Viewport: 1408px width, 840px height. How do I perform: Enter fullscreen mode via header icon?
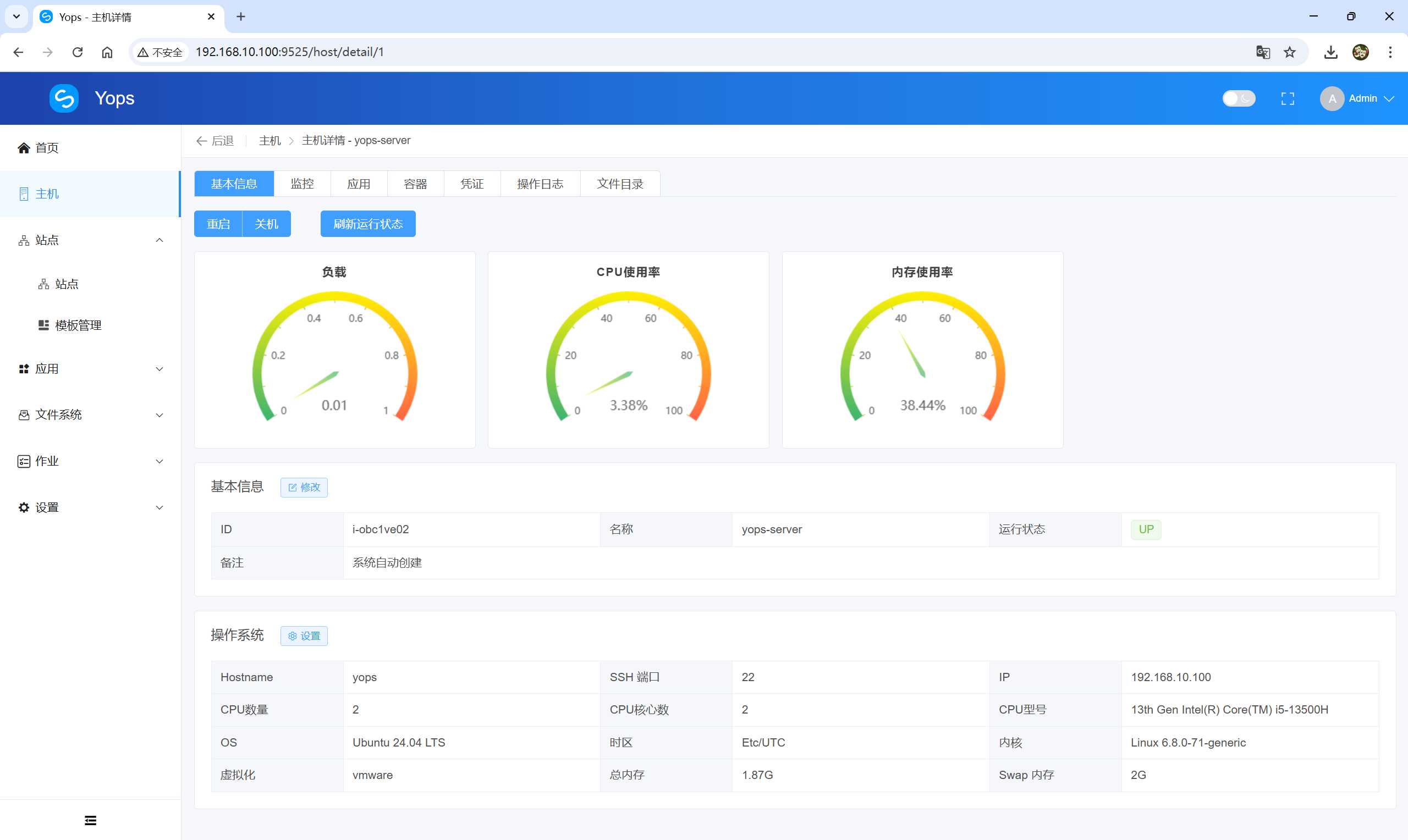click(1288, 98)
